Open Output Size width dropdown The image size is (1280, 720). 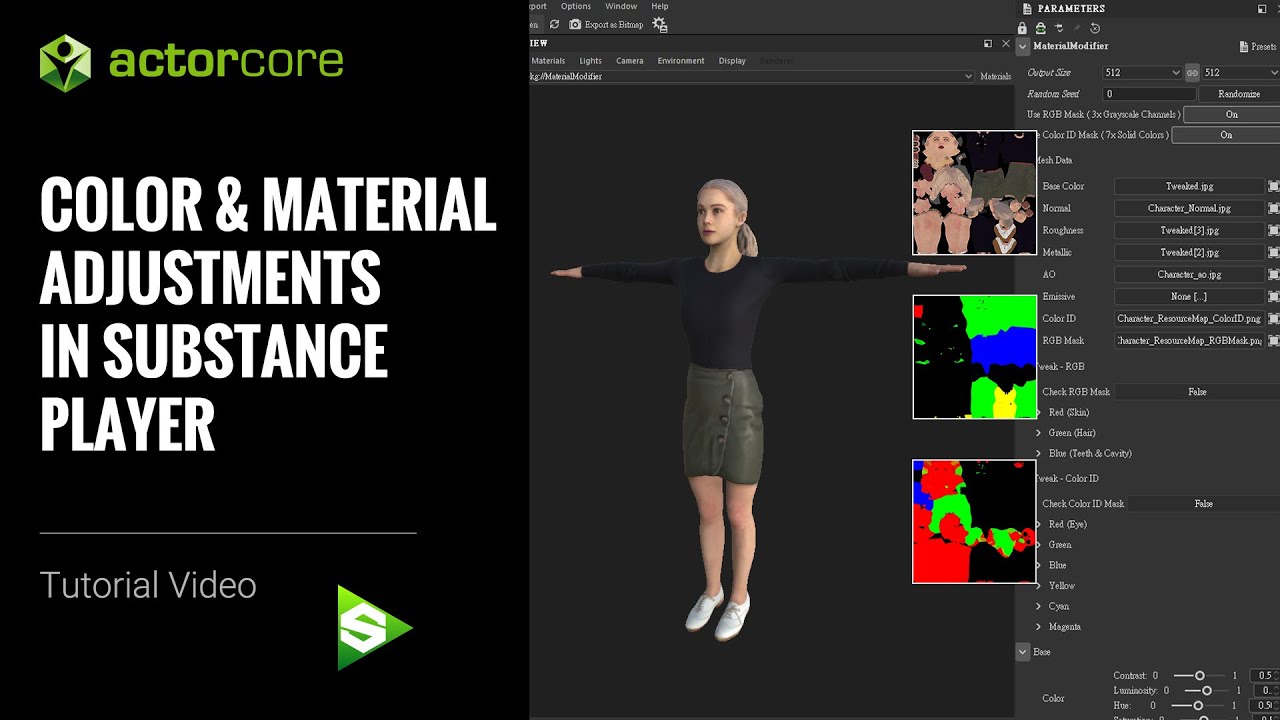tap(1142, 73)
